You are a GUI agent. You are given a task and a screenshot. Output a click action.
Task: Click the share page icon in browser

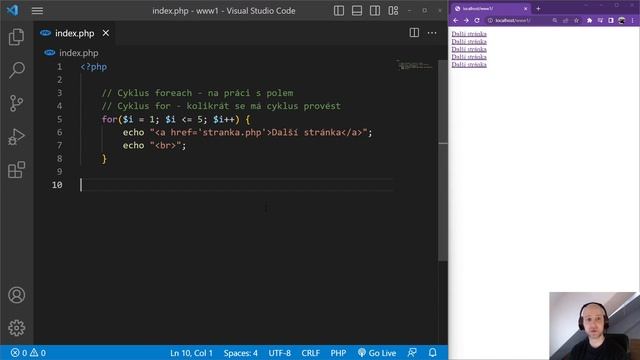pyautogui.click(x=565, y=20)
